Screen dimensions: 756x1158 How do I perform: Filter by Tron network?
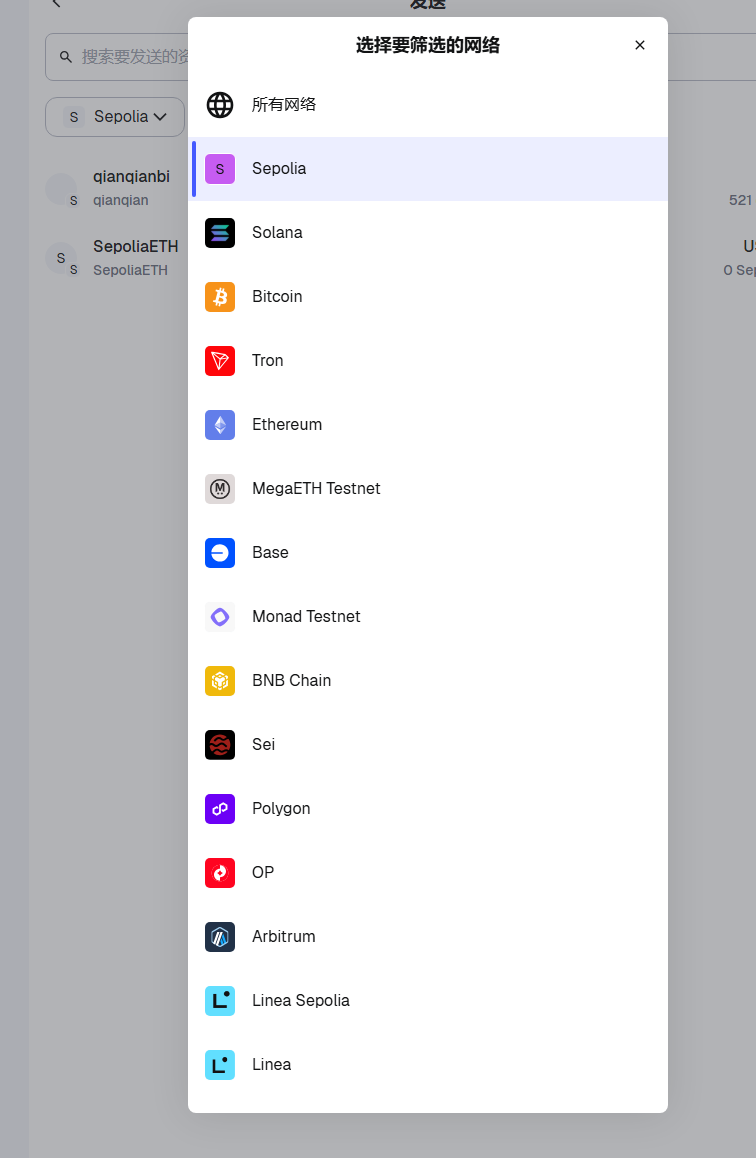point(428,361)
